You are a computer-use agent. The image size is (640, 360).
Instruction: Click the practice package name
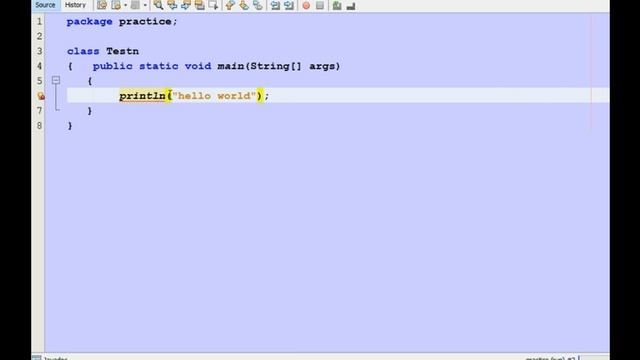(145, 22)
